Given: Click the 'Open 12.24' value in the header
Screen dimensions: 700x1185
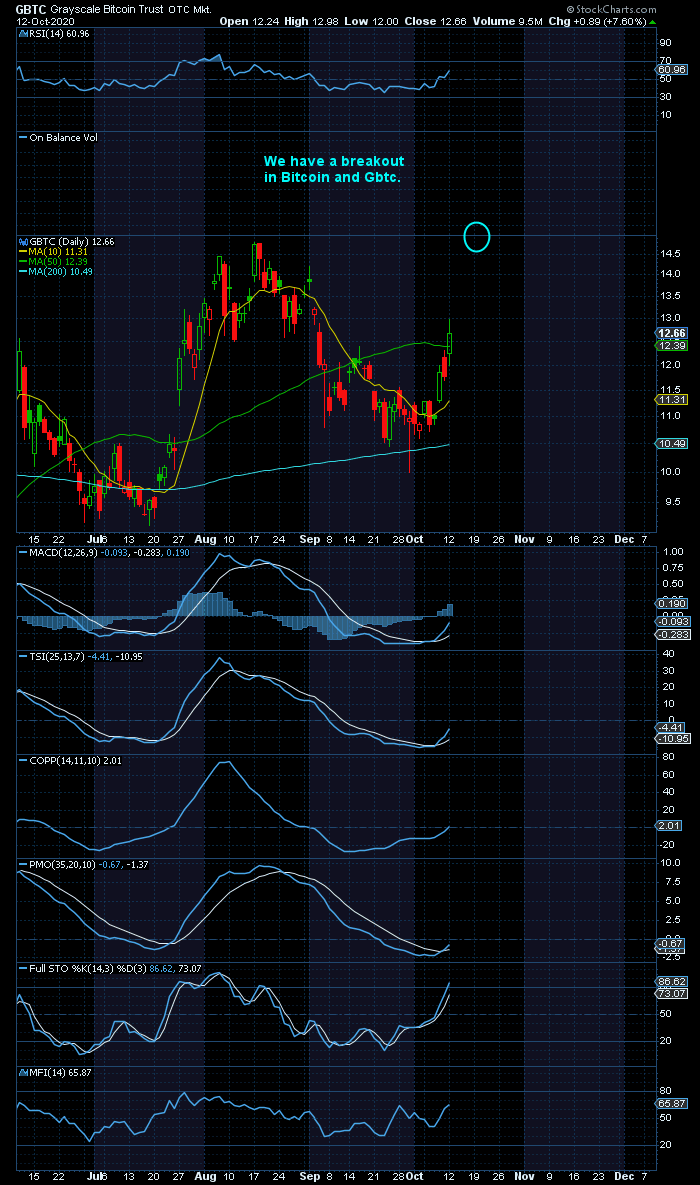Looking at the screenshot, I should (247, 21).
